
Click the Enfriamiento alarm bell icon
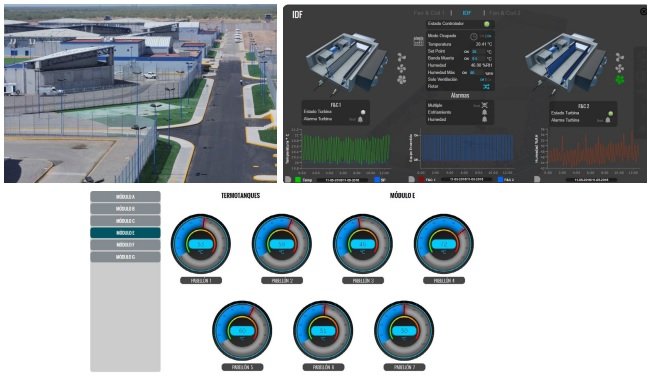tap(484, 112)
